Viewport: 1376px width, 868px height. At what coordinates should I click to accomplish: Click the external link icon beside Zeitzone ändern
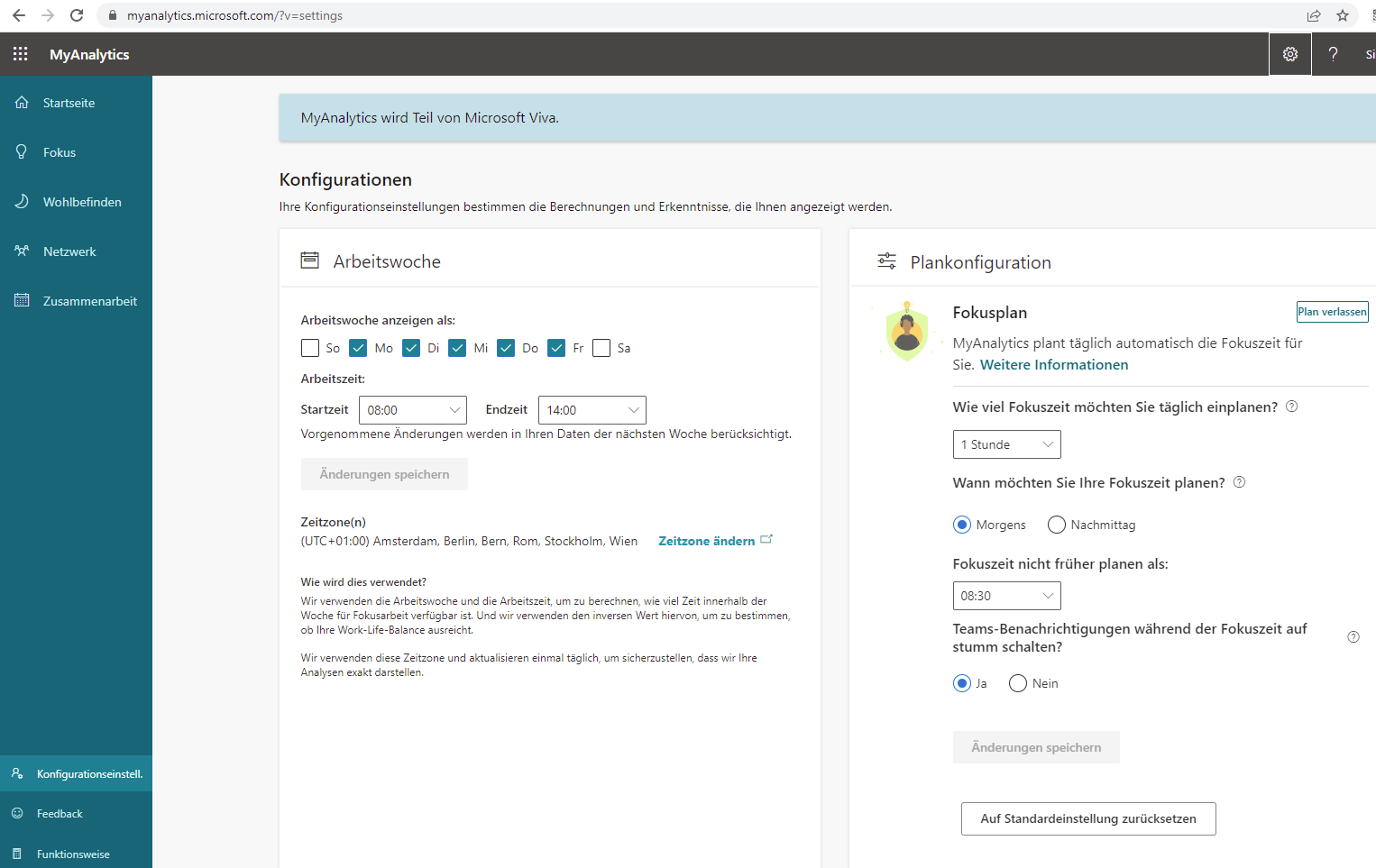(766, 540)
